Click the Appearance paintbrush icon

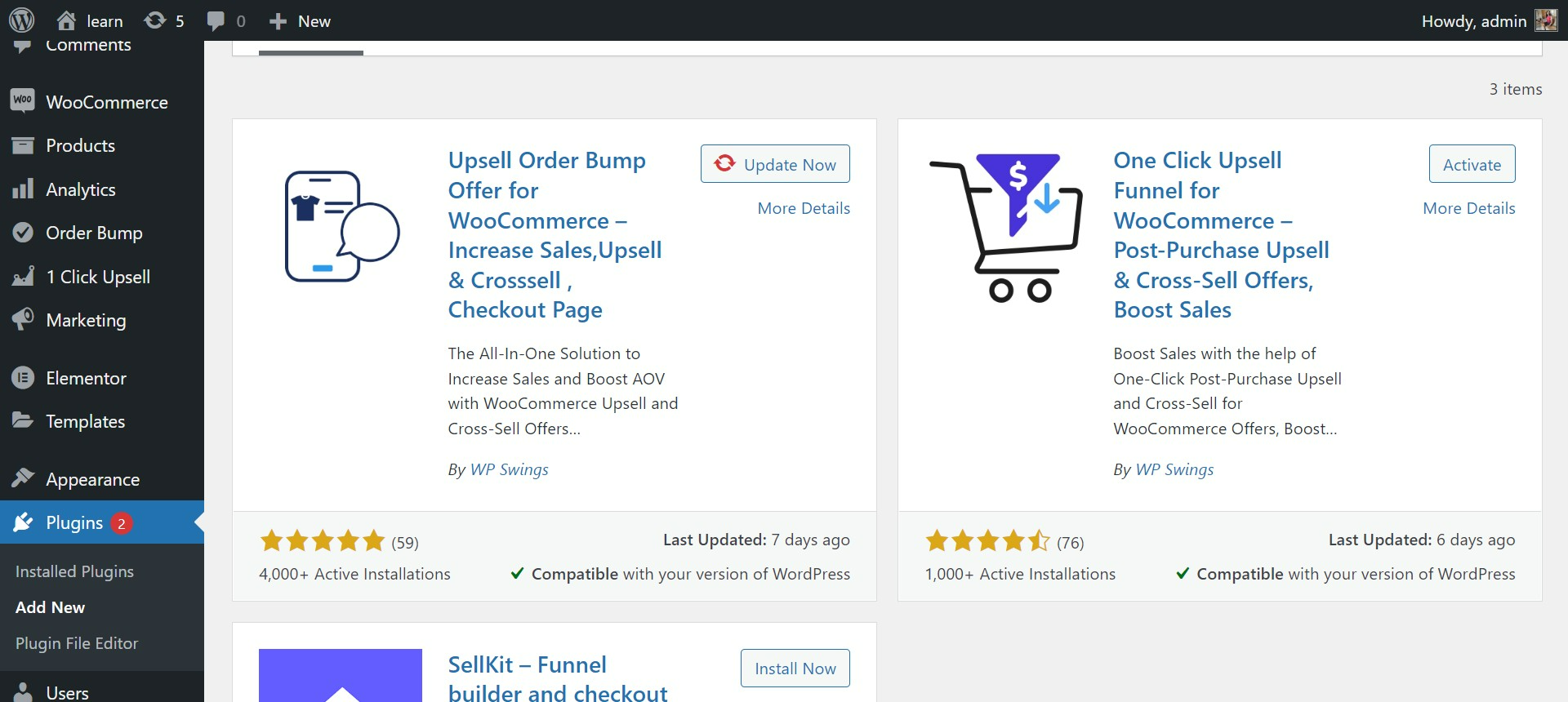(x=23, y=478)
